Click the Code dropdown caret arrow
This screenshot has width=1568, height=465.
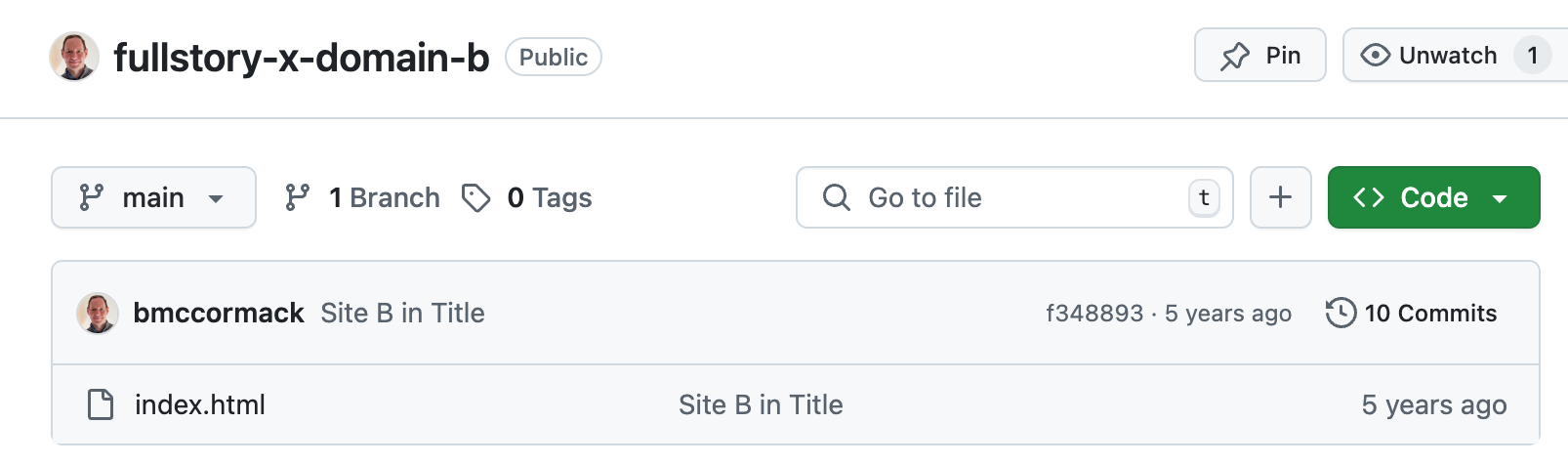click(x=1501, y=198)
